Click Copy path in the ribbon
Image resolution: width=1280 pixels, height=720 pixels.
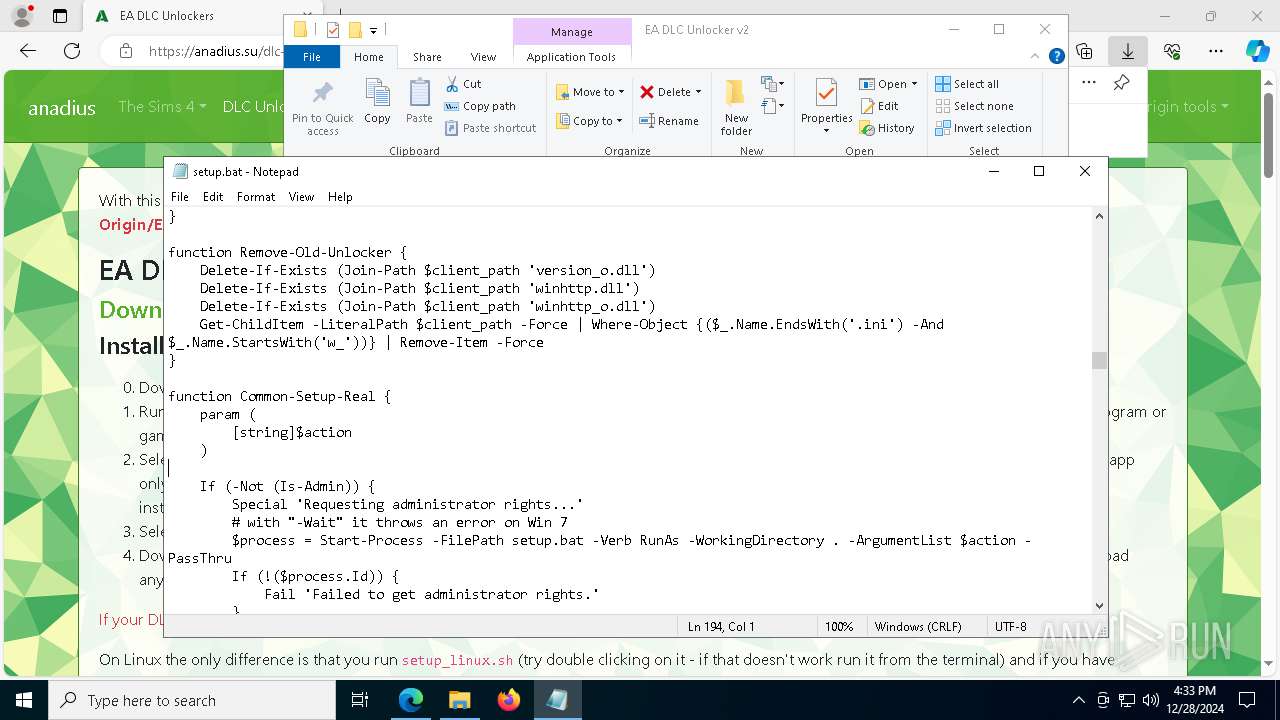[480, 106]
